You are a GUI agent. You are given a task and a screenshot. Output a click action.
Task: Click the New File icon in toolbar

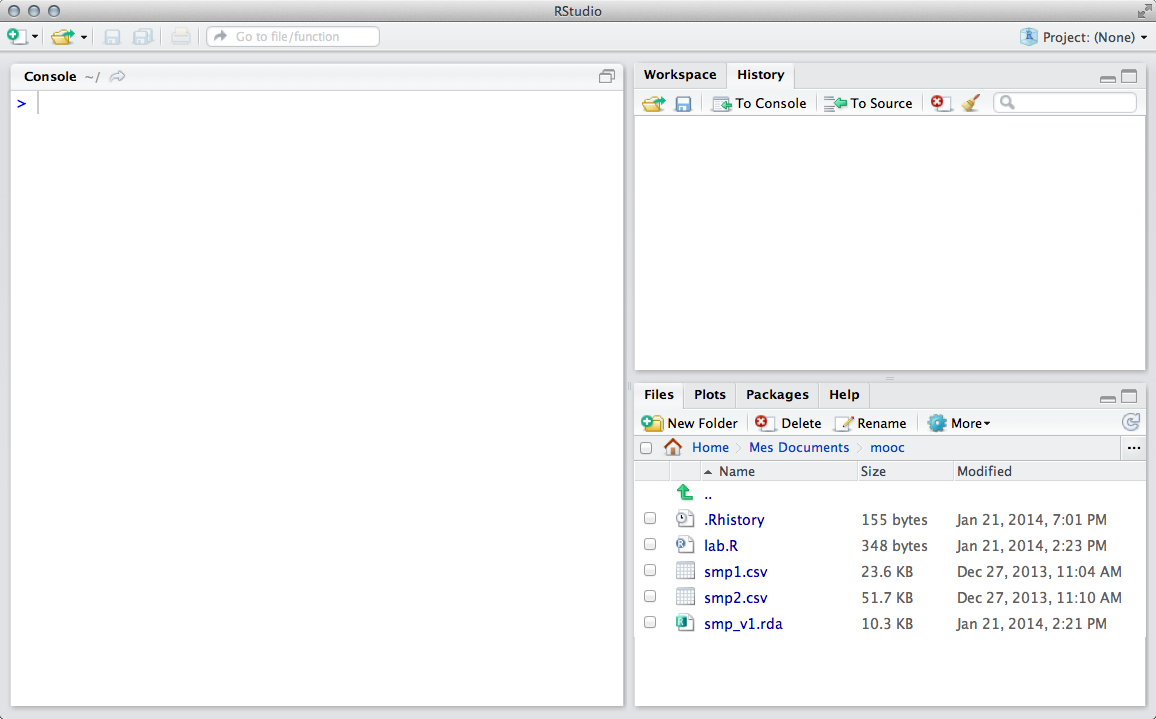tap(16, 37)
